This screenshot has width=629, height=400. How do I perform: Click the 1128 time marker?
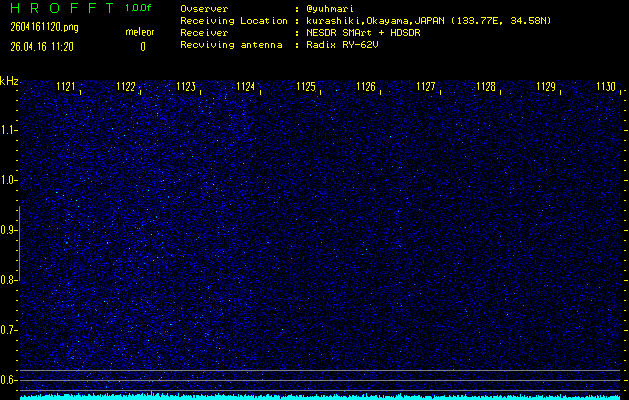[x=486, y=87]
